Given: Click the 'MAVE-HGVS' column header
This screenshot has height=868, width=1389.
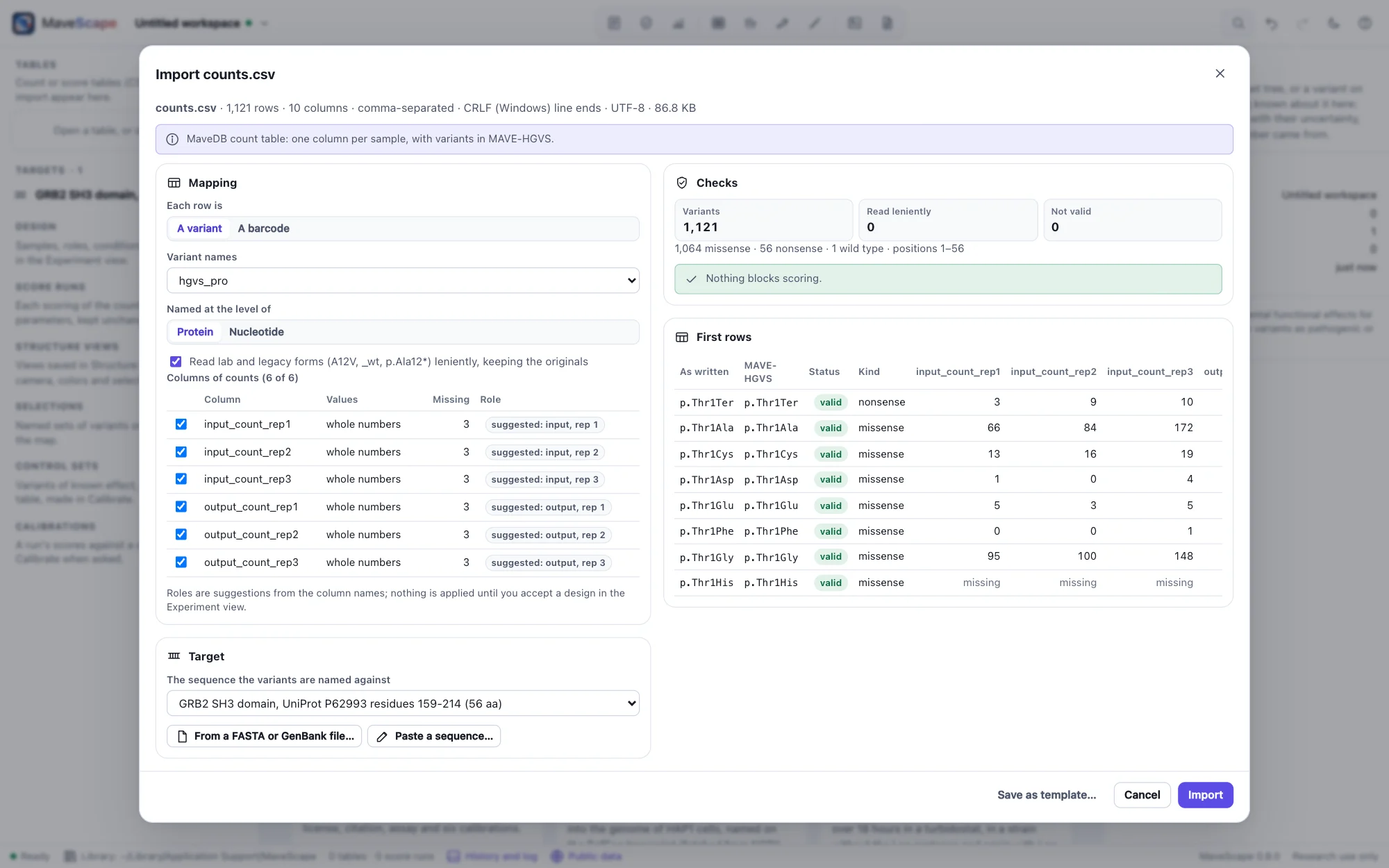Looking at the screenshot, I should pyautogui.click(x=760, y=372).
